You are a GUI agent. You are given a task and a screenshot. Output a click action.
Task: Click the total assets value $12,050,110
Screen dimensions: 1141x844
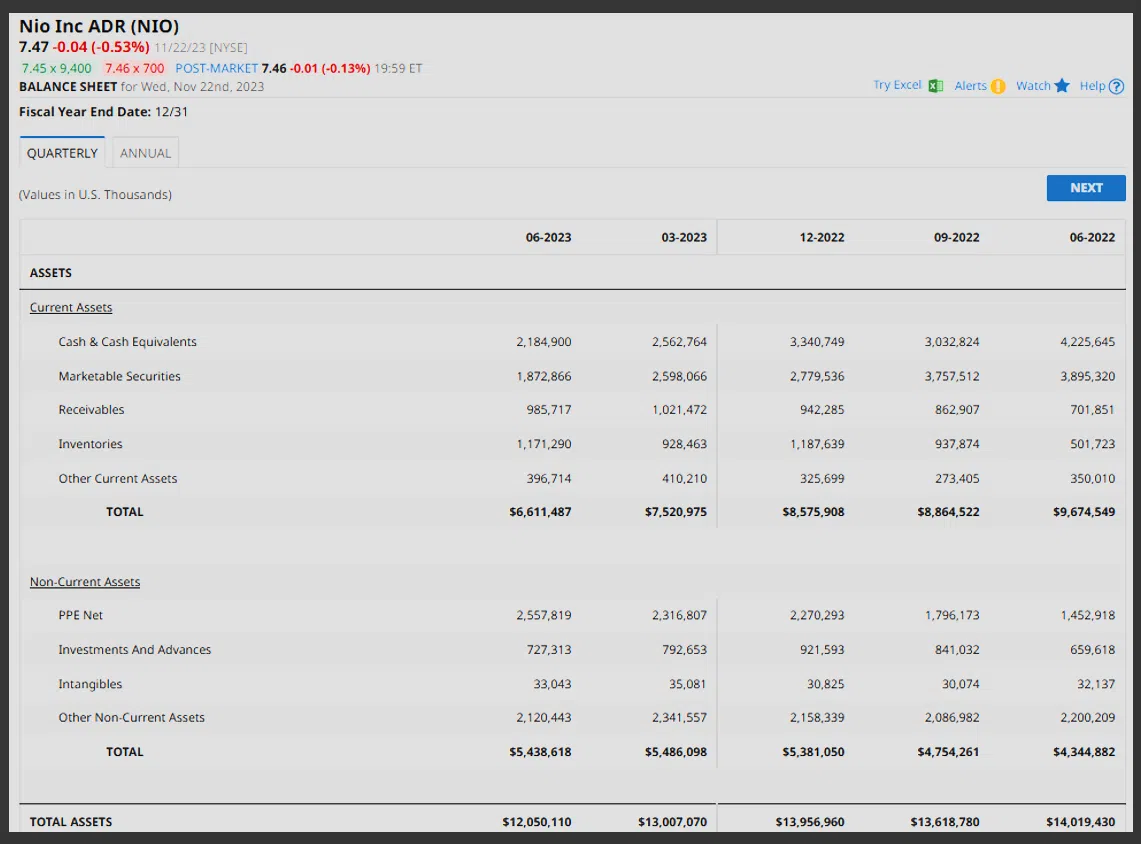pos(536,821)
